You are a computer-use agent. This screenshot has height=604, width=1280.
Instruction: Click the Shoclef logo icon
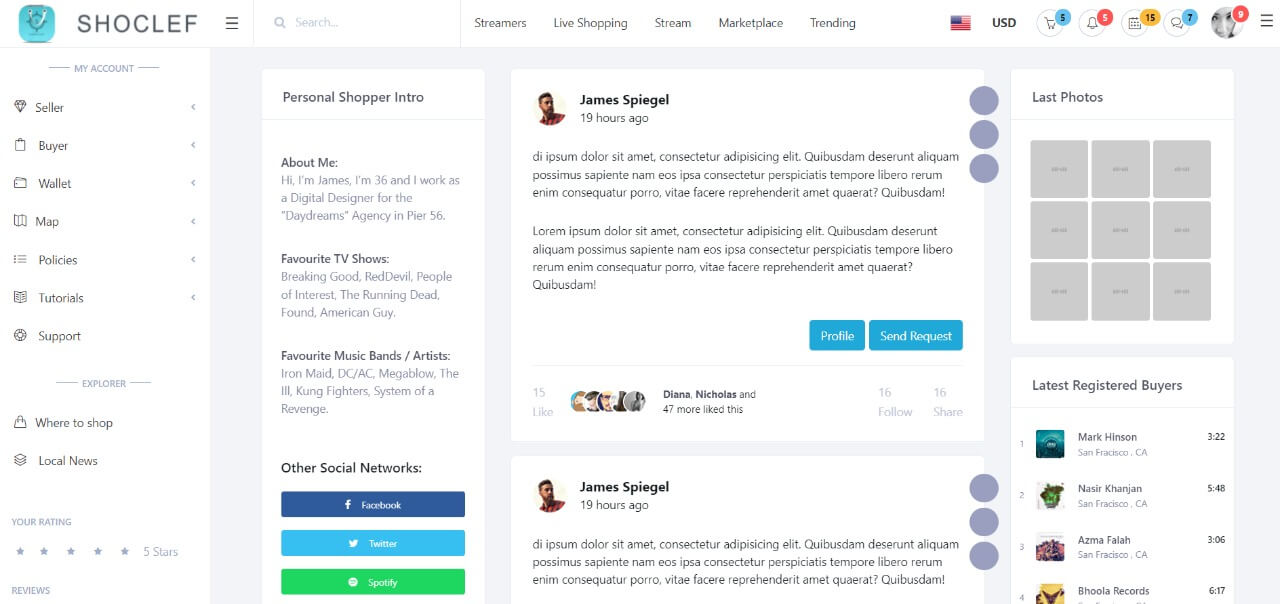pyautogui.click(x=37, y=23)
